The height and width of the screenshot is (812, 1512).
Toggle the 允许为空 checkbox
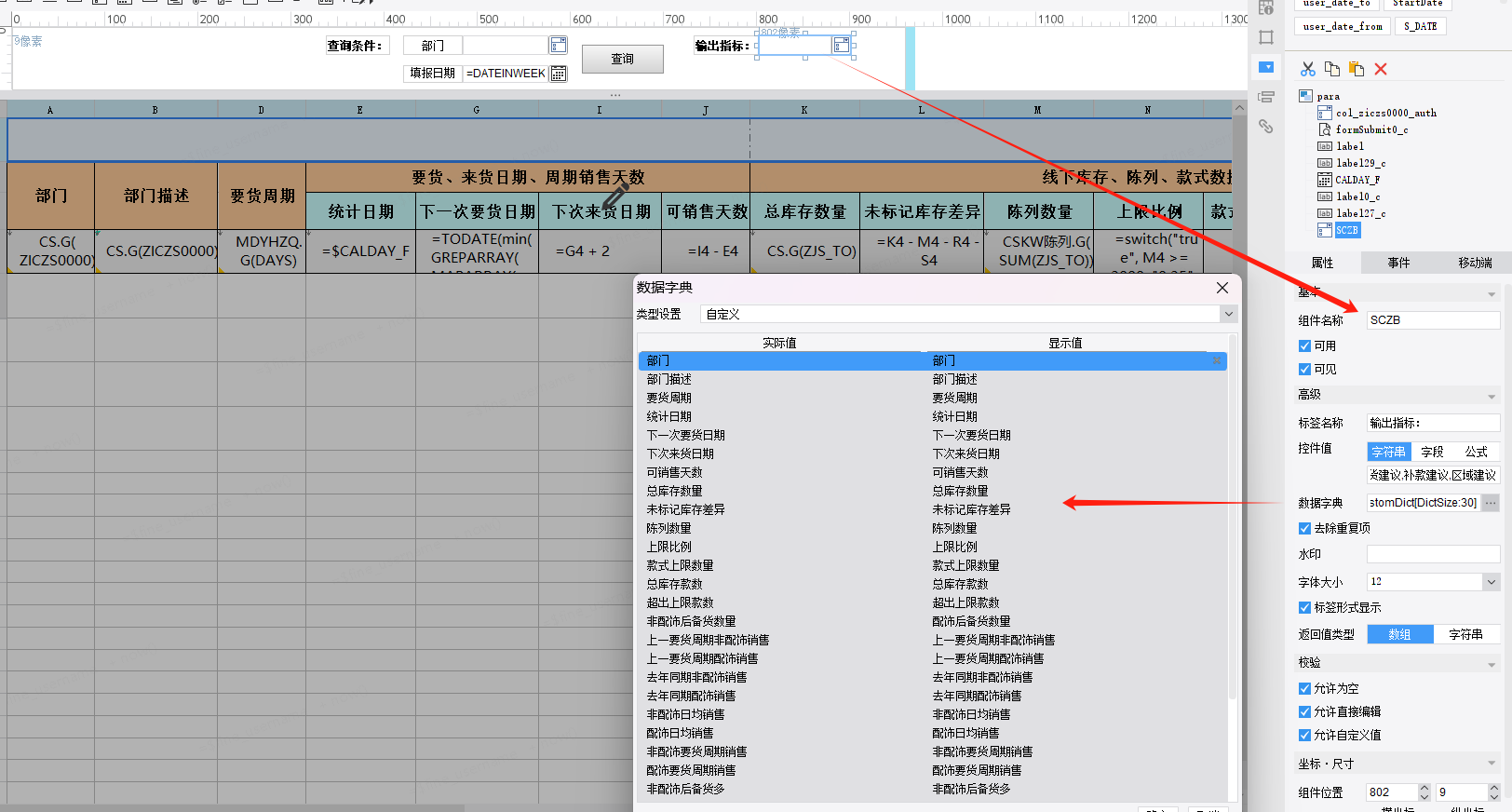coord(1304,688)
